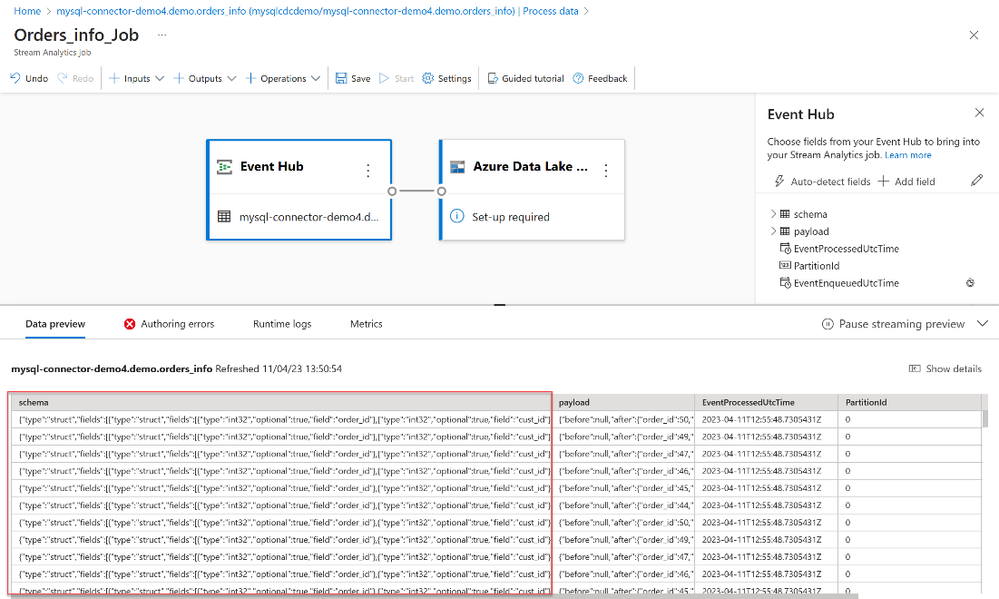
Task: Close the Orders_info_Job blade
Action: coord(974,35)
